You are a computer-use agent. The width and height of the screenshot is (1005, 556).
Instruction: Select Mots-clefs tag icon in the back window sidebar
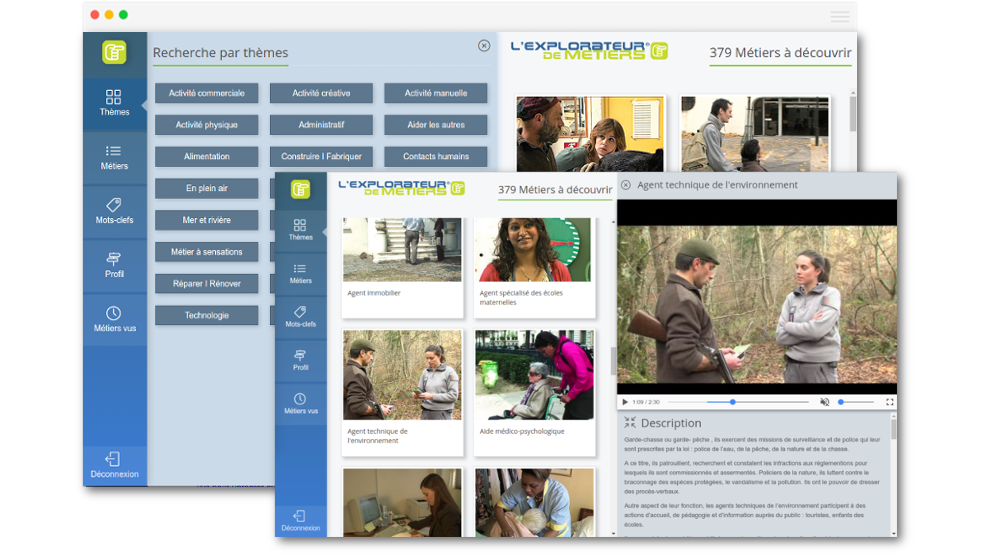113,205
